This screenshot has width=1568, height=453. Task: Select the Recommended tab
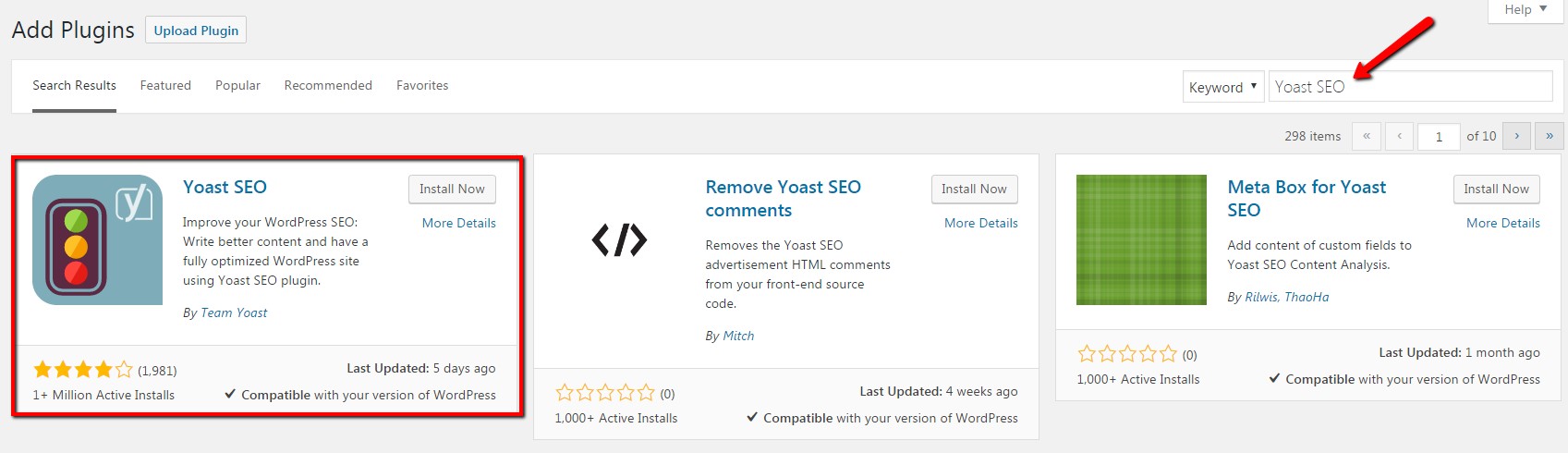[328, 85]
